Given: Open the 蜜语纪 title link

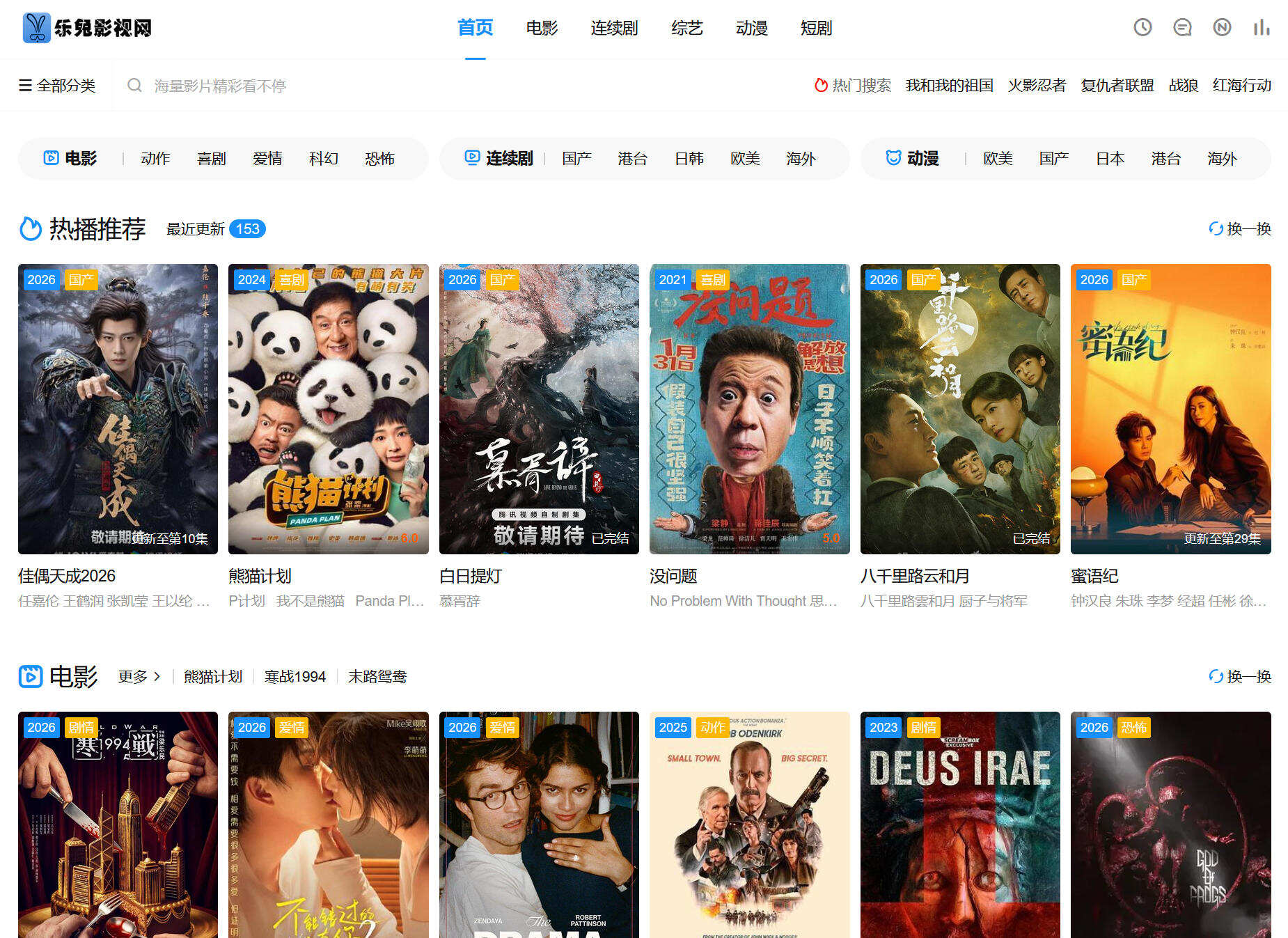Looking at the screenshot, I should click(1094, 576).
